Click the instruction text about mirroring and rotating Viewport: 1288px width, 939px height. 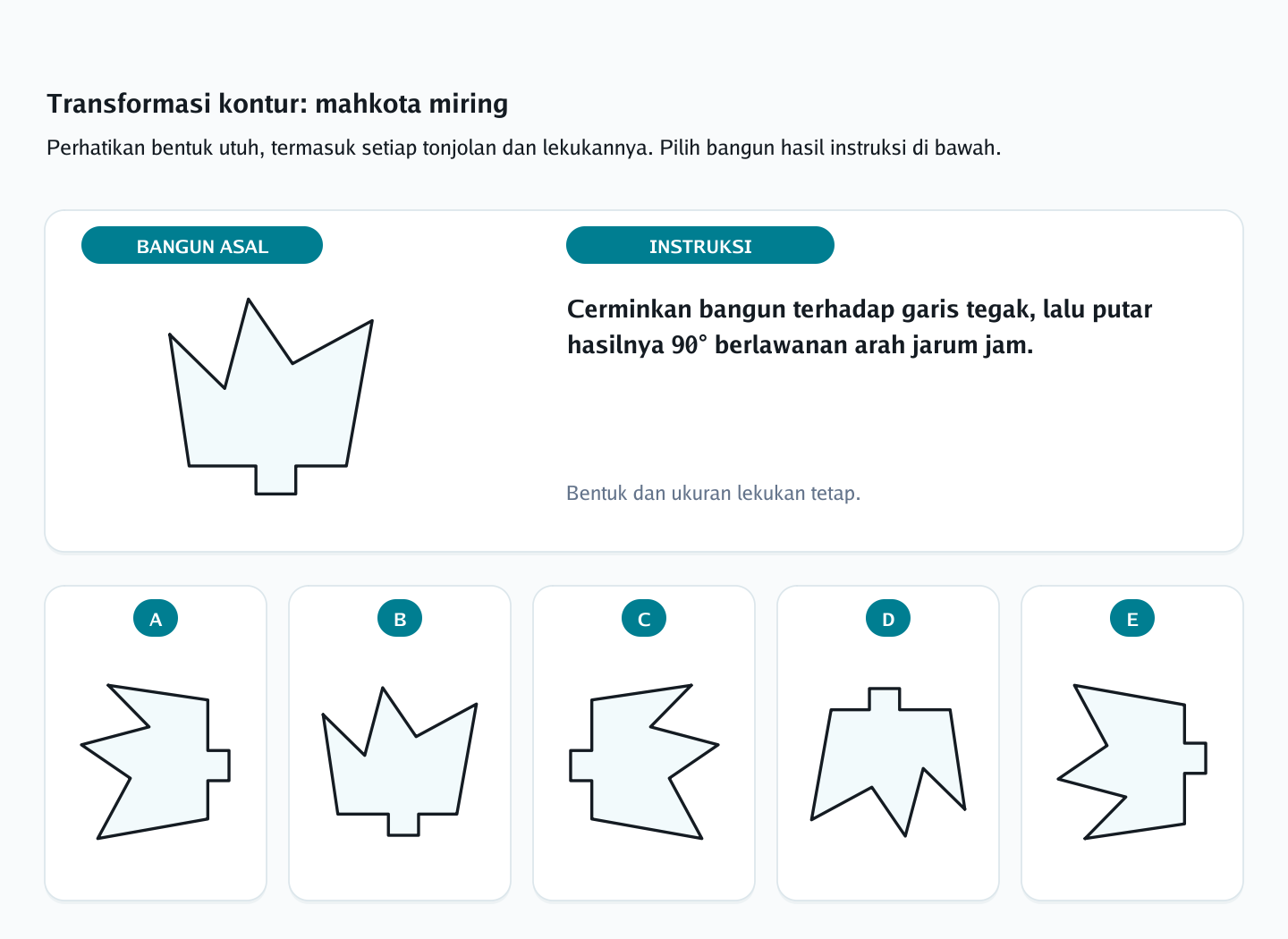click(860, 327)
